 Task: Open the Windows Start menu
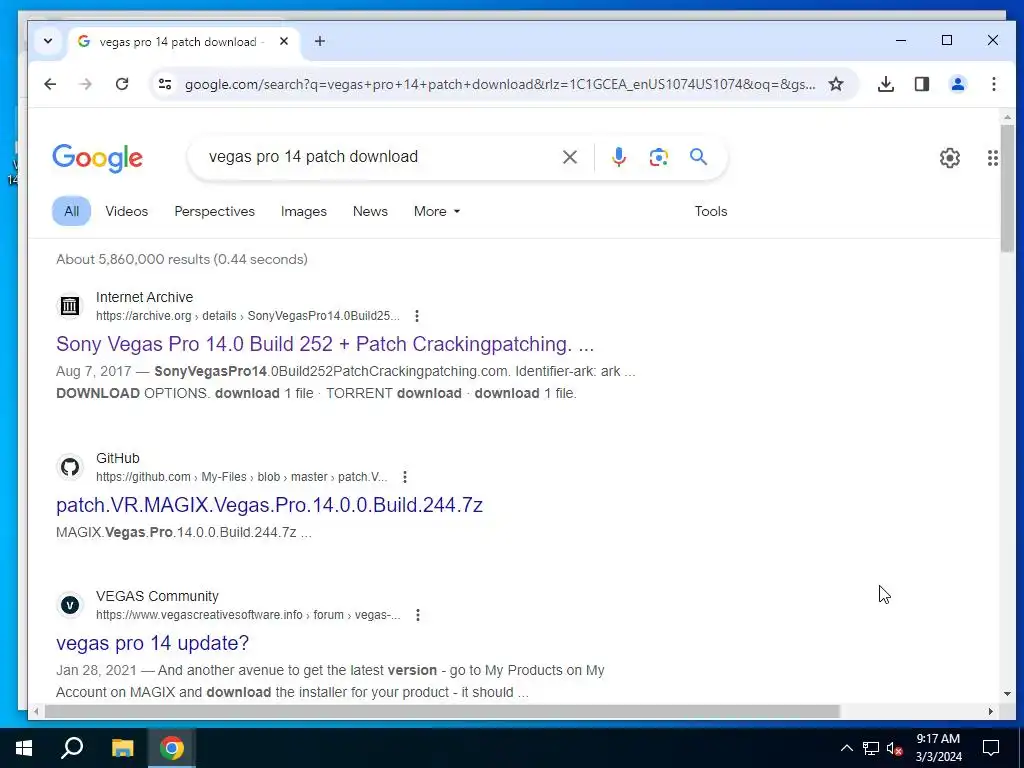[x=24, y=748]
